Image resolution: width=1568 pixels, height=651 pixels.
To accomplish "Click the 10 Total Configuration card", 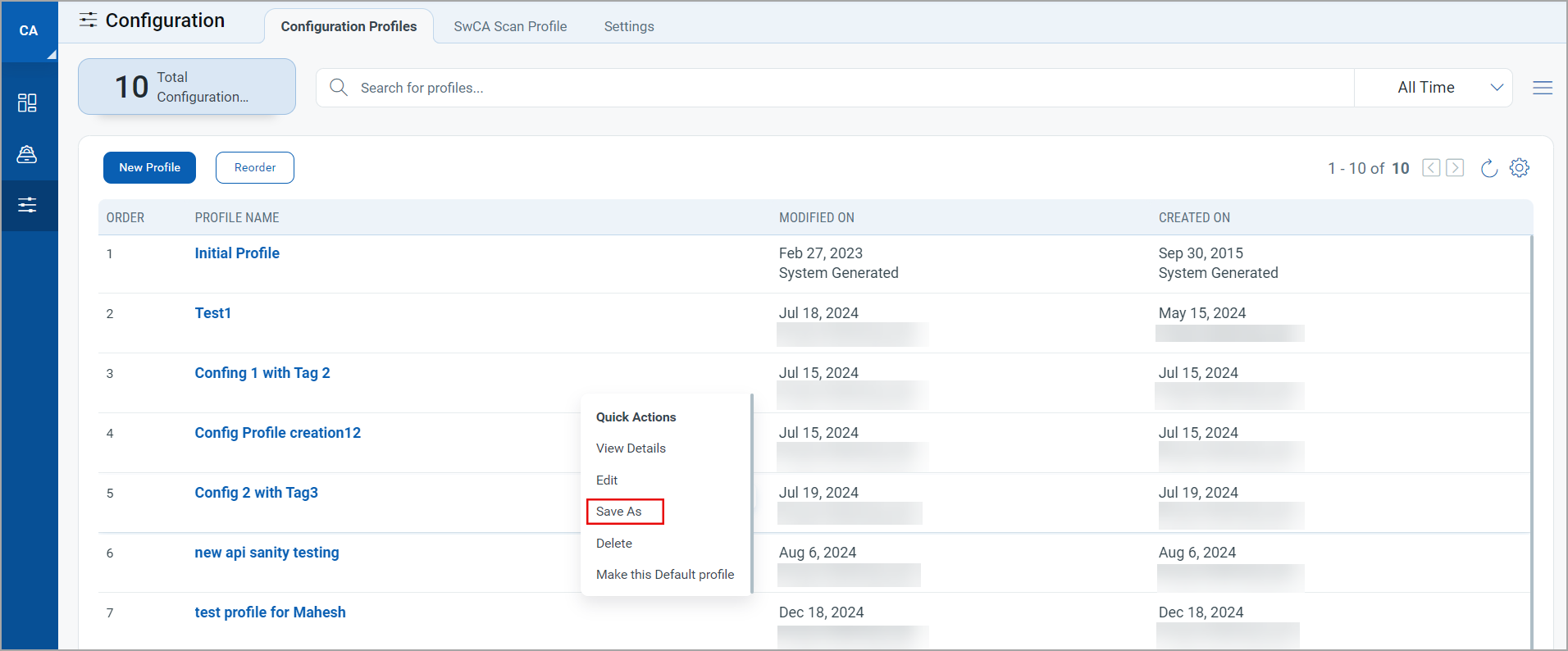I will (187, 87).
